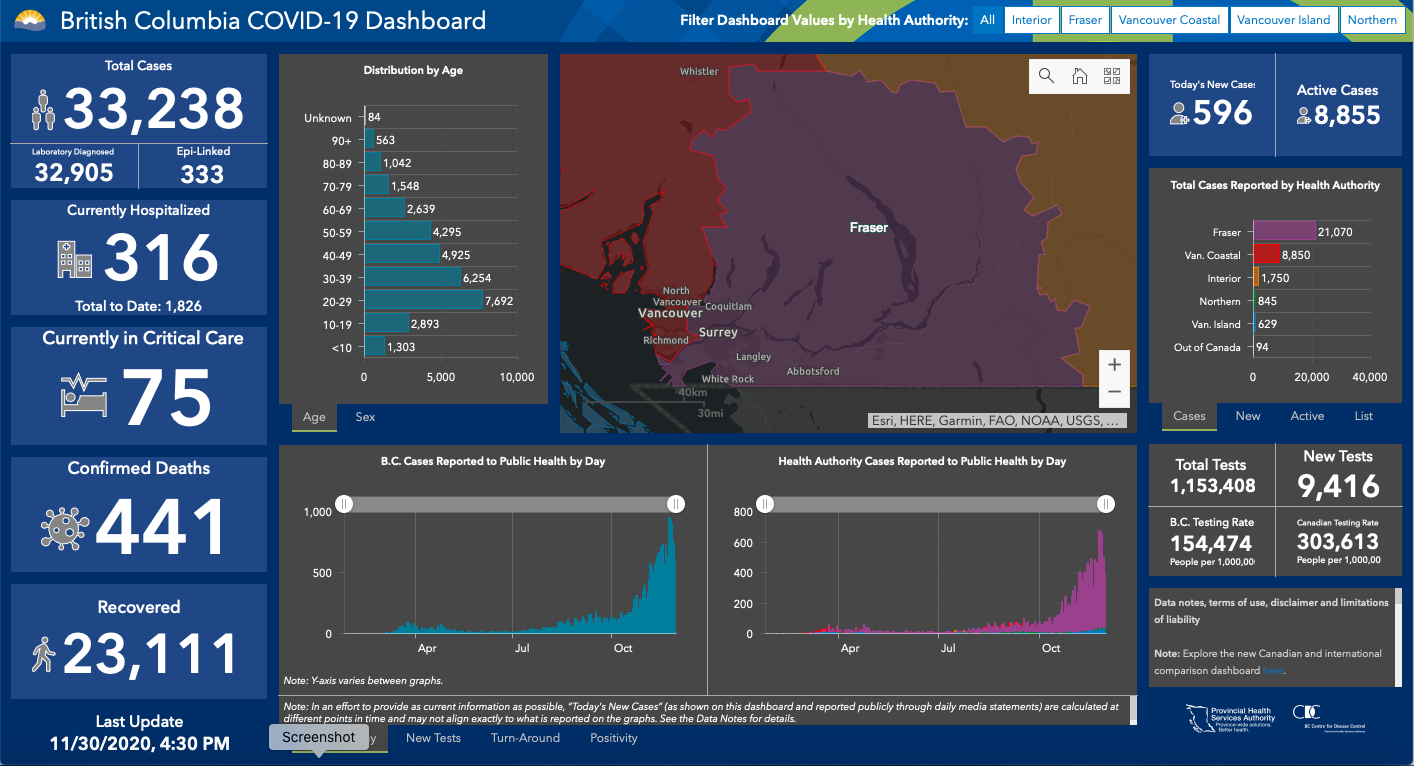
Task: Open the New tab under health authority chart
Action: coord(1248,416)
